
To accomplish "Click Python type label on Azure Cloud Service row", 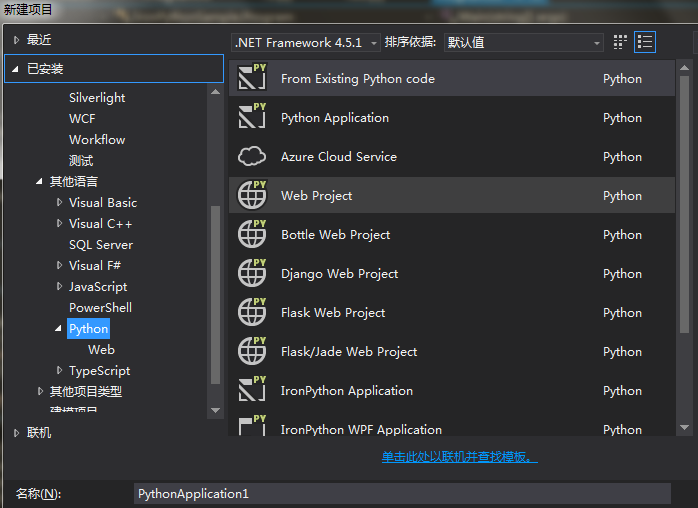I will (622, 157).
